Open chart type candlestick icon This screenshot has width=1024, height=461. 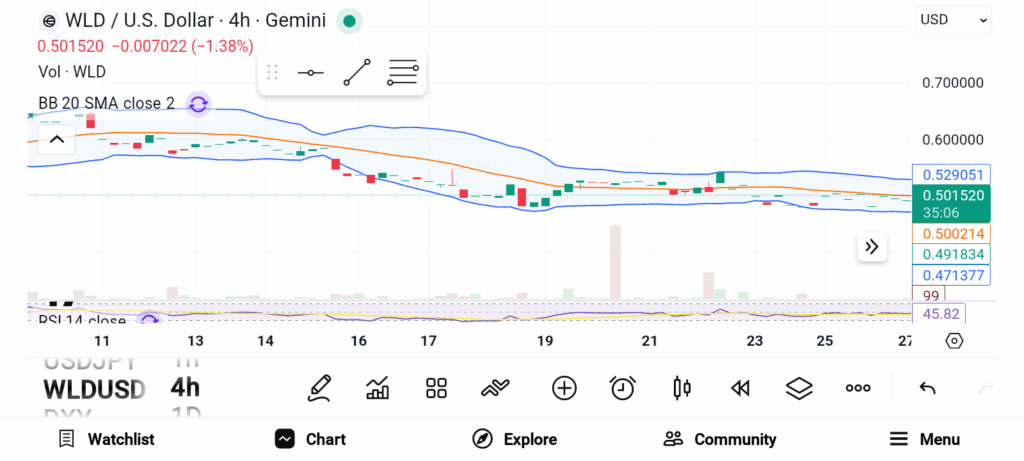click(683, 388)
